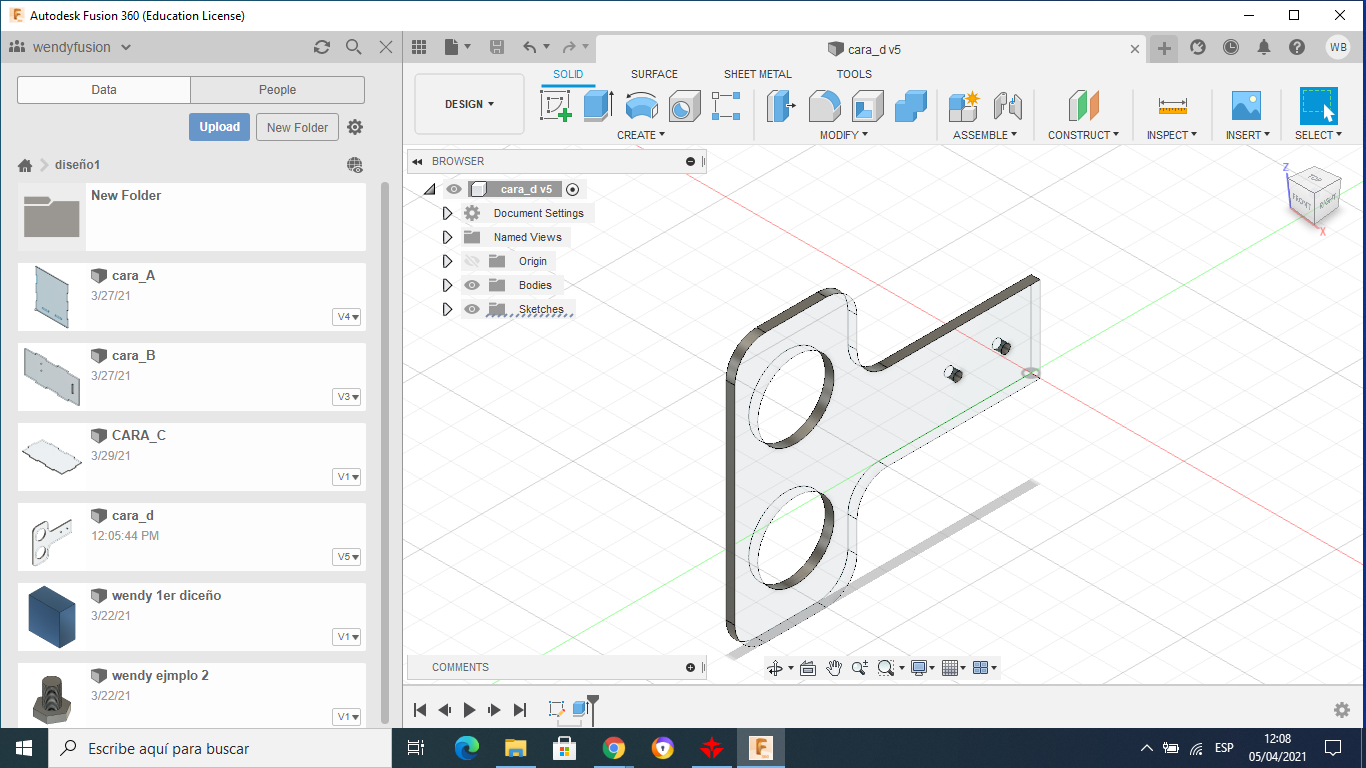Image resolution: width=1366 pixels, height=768 pixels.
Task: Click the New Folder button
Action: tap(298, 127)
